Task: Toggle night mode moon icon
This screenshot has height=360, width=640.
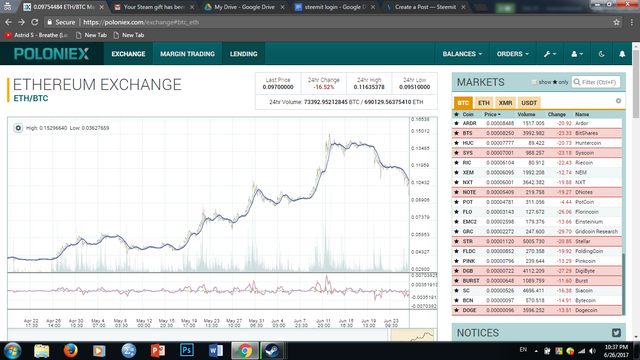Action: click(x=601, y=54)
